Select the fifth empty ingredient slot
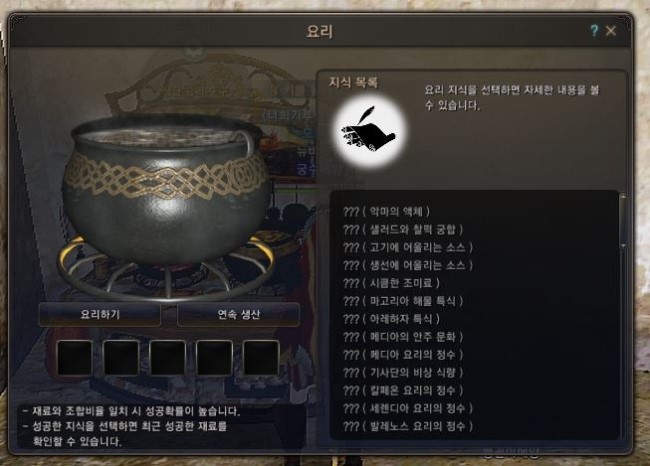This screenshot has width=650, height=466. coord(261,357)
